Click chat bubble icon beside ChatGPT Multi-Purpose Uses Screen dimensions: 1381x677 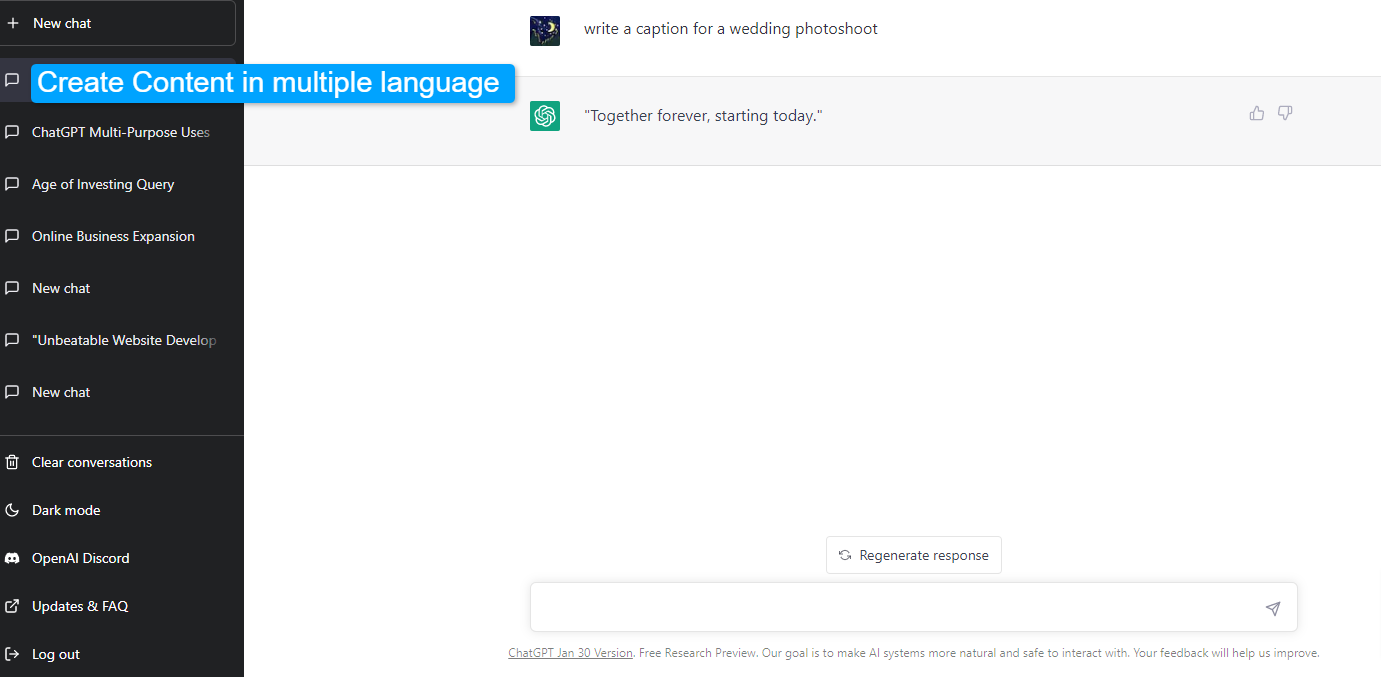pos(12,132)
